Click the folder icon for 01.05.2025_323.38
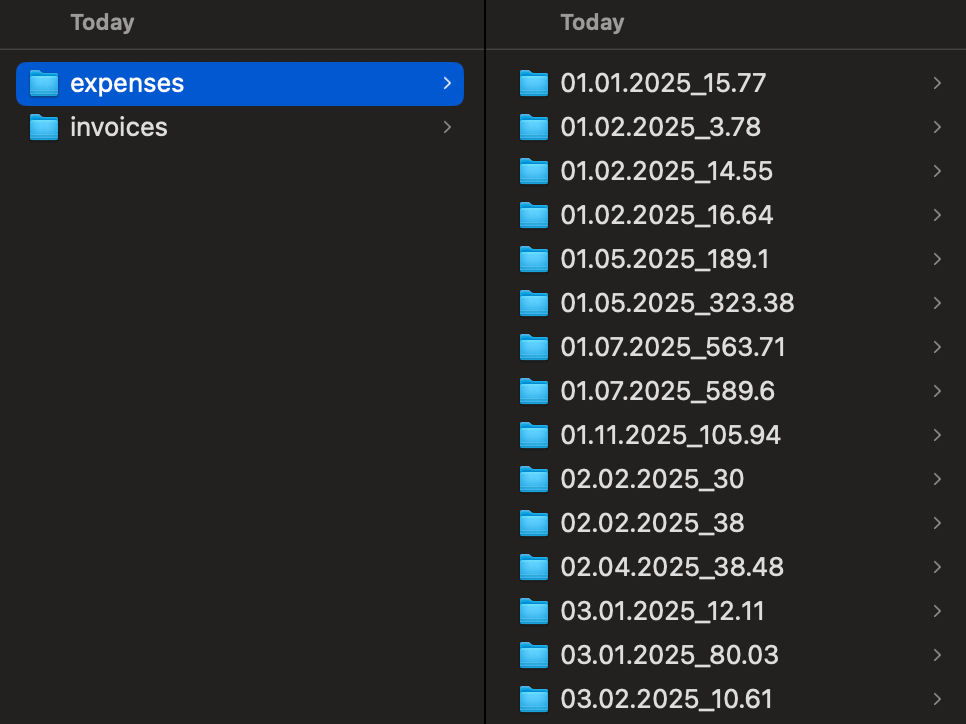966x724 pixels. coord(533,303)
